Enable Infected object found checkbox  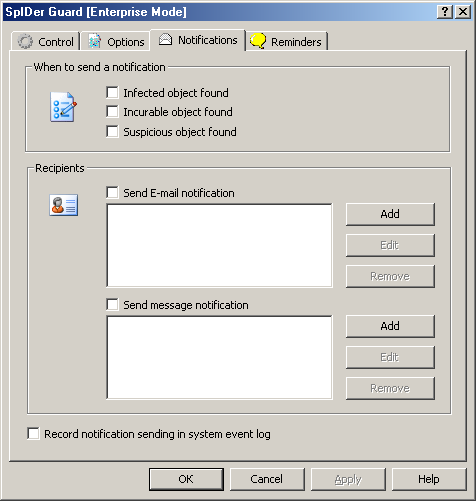tap(112, 93)
